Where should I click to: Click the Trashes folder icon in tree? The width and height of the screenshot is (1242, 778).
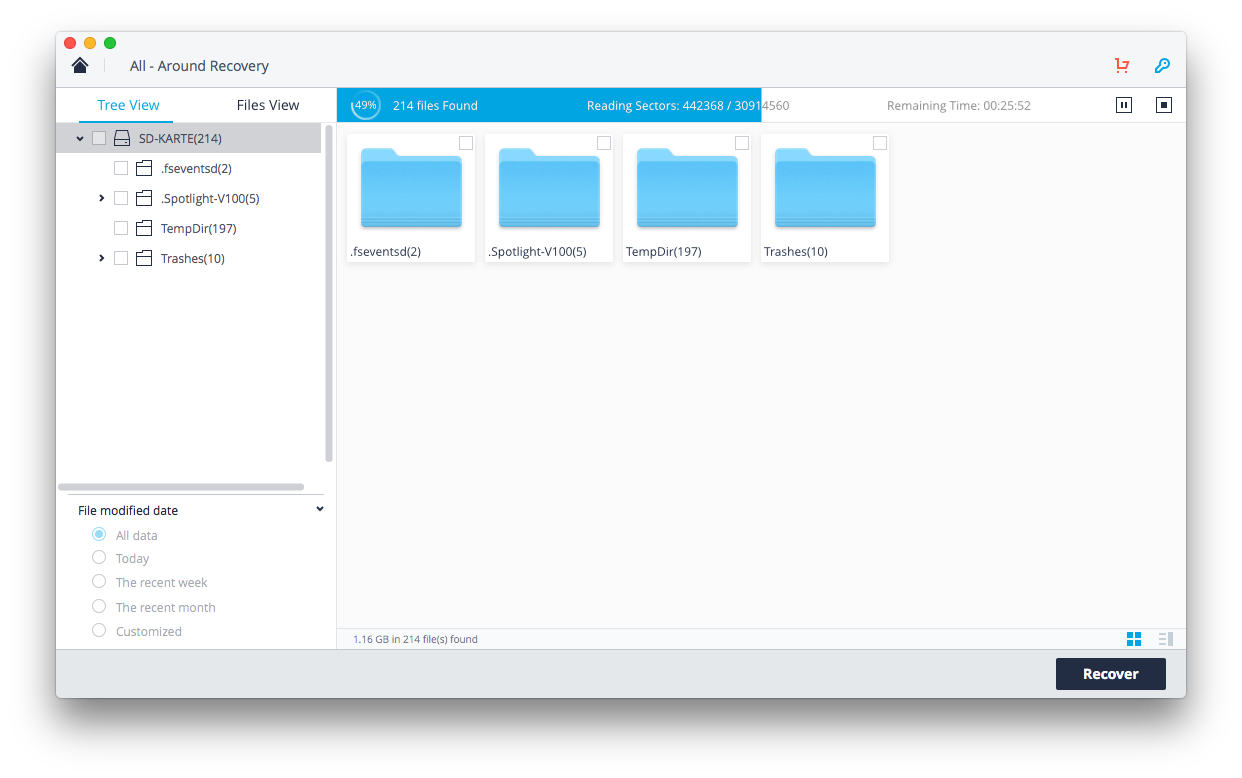pyautogui.click(x=144, y=258)
